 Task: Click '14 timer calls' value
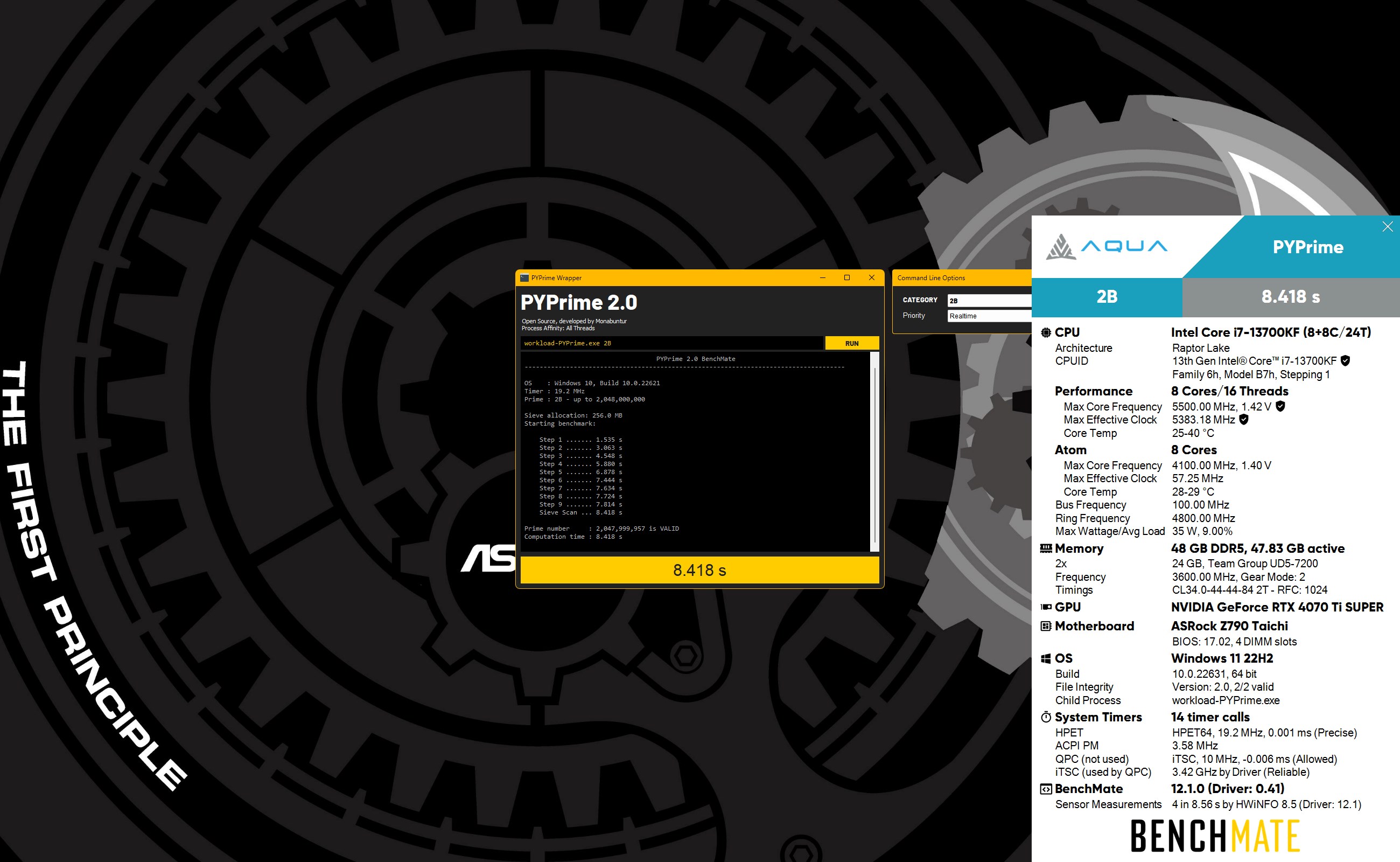pos(1210,717)
